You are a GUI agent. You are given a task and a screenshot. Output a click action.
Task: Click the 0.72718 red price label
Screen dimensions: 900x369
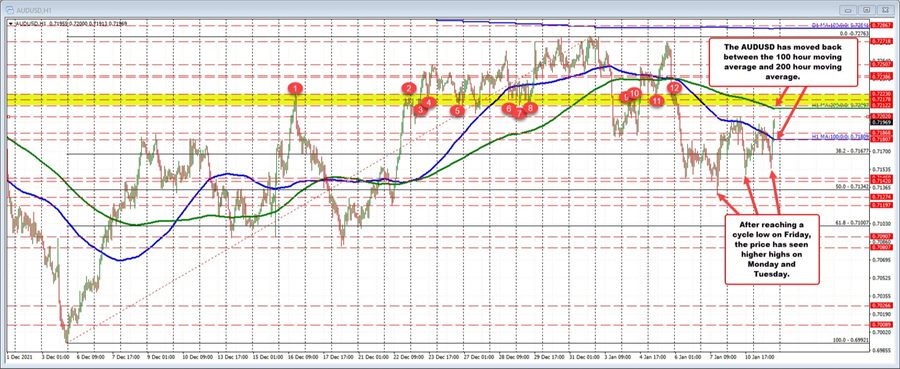(883, 42)
